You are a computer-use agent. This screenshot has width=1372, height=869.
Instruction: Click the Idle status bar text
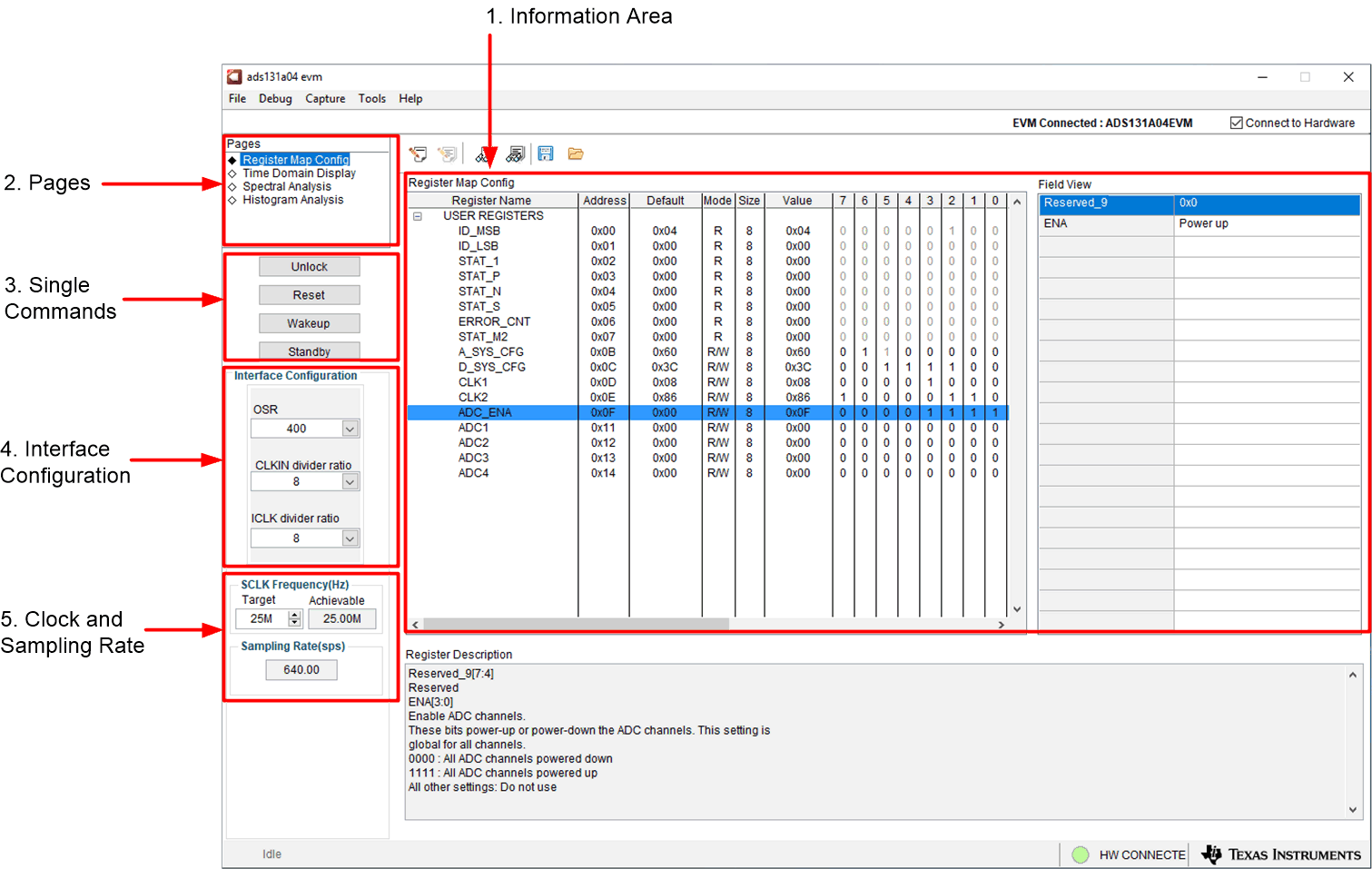[271, 854]
